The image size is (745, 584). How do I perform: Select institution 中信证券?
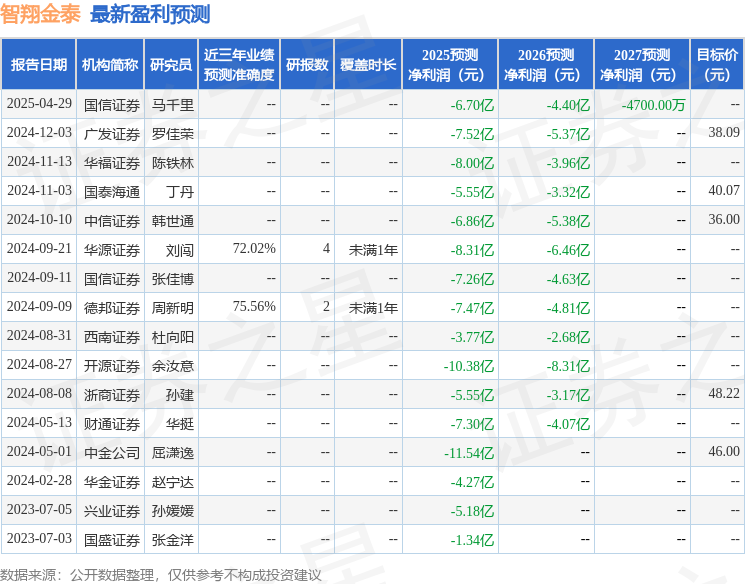pyautogui.click(x=112, y=220)
